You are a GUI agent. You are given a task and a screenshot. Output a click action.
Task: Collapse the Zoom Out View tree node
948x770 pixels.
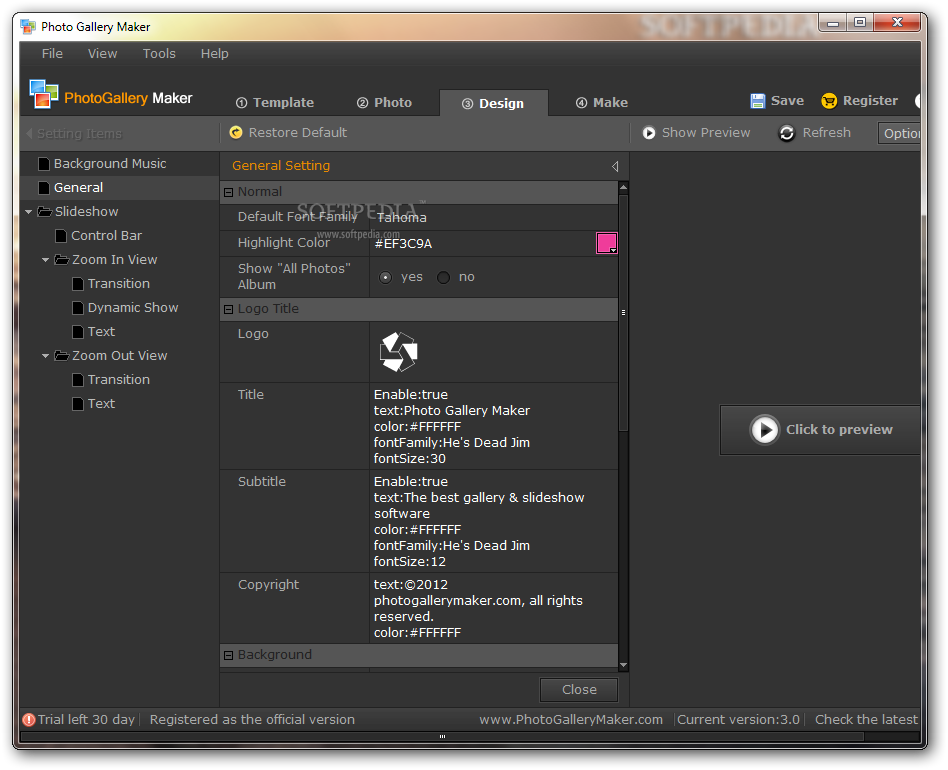(45, 356)
